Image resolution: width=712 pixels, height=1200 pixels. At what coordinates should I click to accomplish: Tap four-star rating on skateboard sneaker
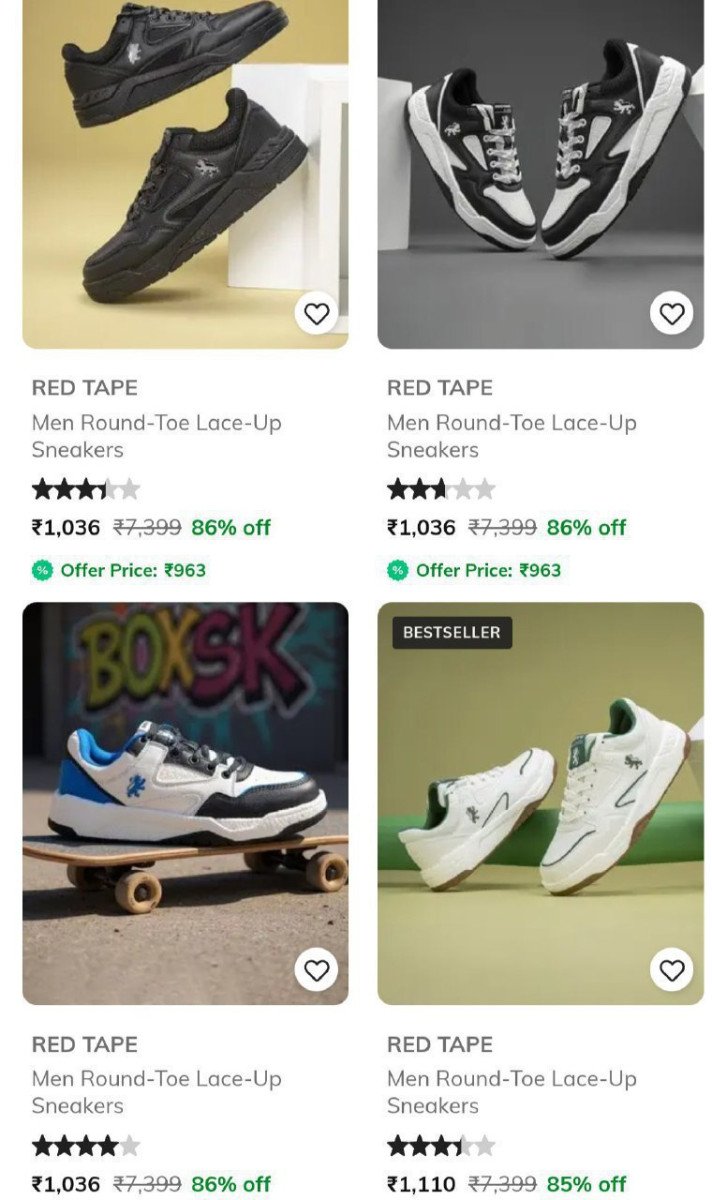86,1146
